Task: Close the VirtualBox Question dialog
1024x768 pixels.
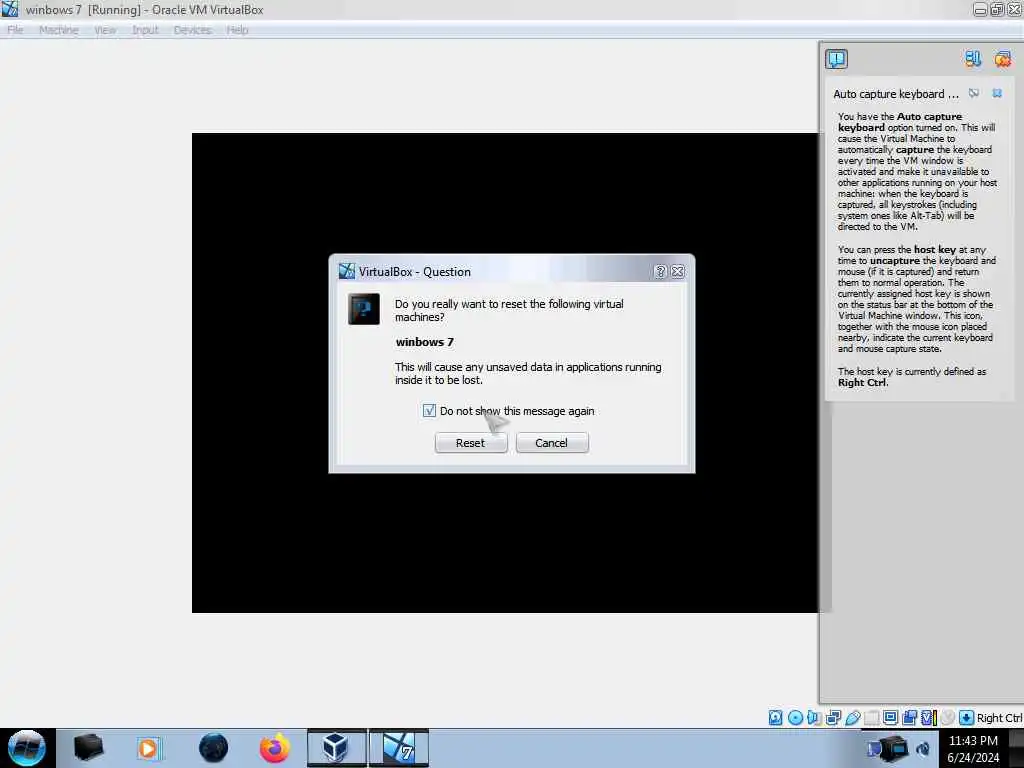Action: (x=678, y=272)
